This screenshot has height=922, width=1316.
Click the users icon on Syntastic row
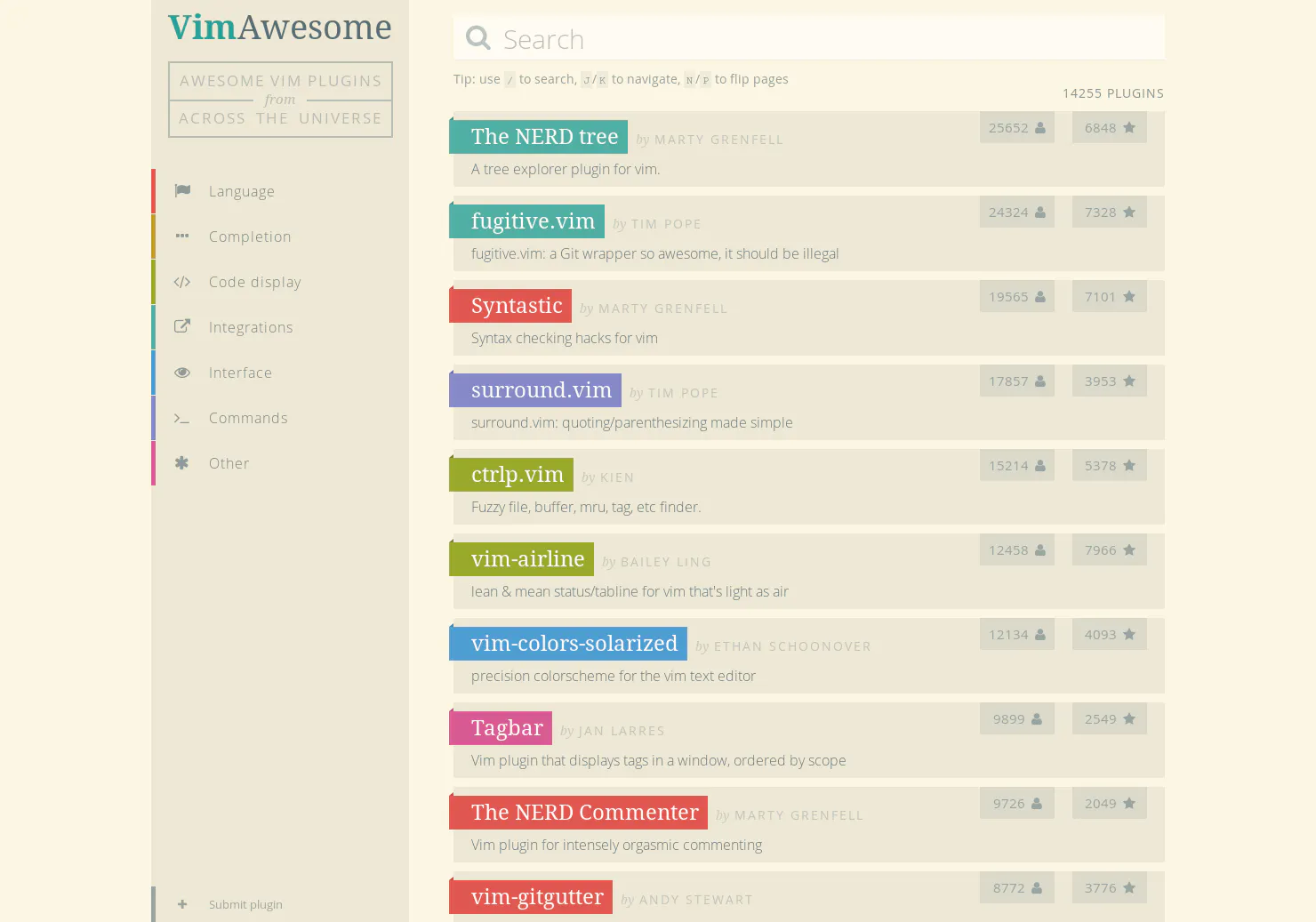(x=1040, y=297)
